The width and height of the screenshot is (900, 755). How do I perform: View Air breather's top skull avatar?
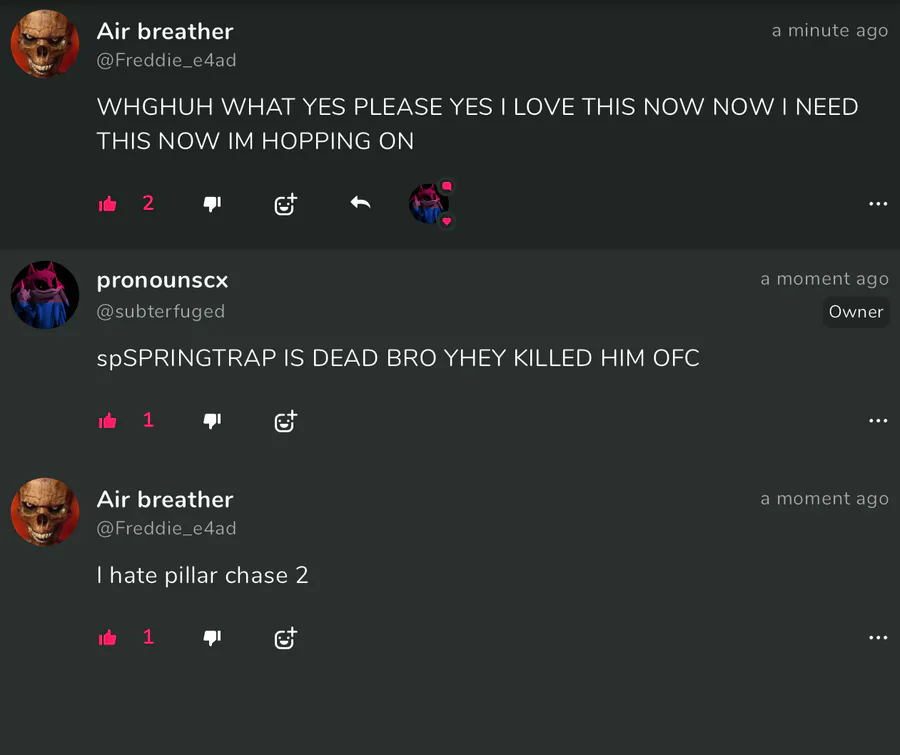[x=45, y=44]
